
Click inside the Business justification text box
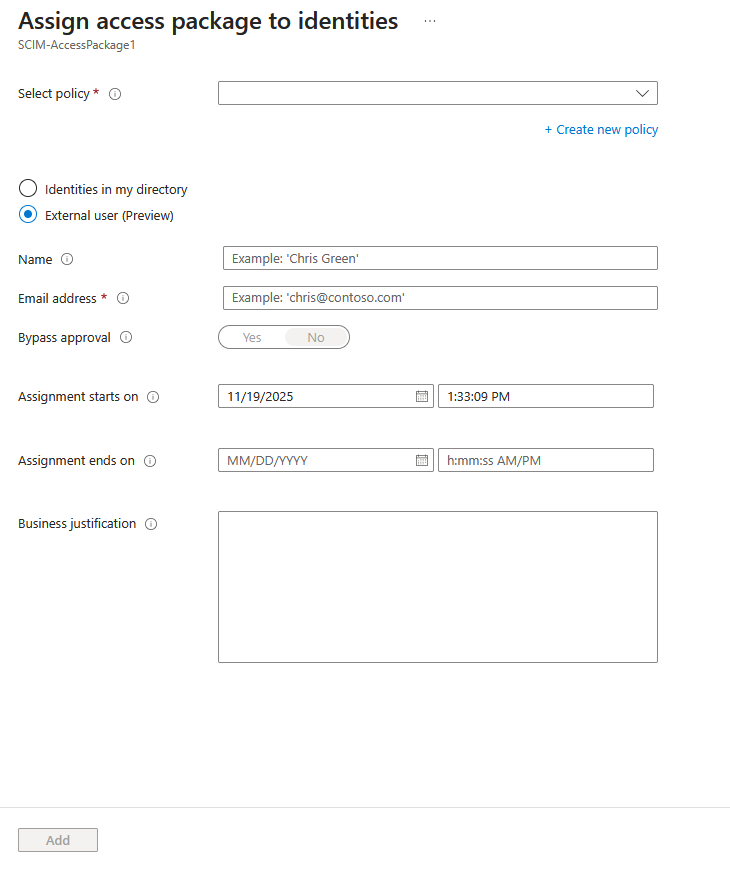coord(437,586)
